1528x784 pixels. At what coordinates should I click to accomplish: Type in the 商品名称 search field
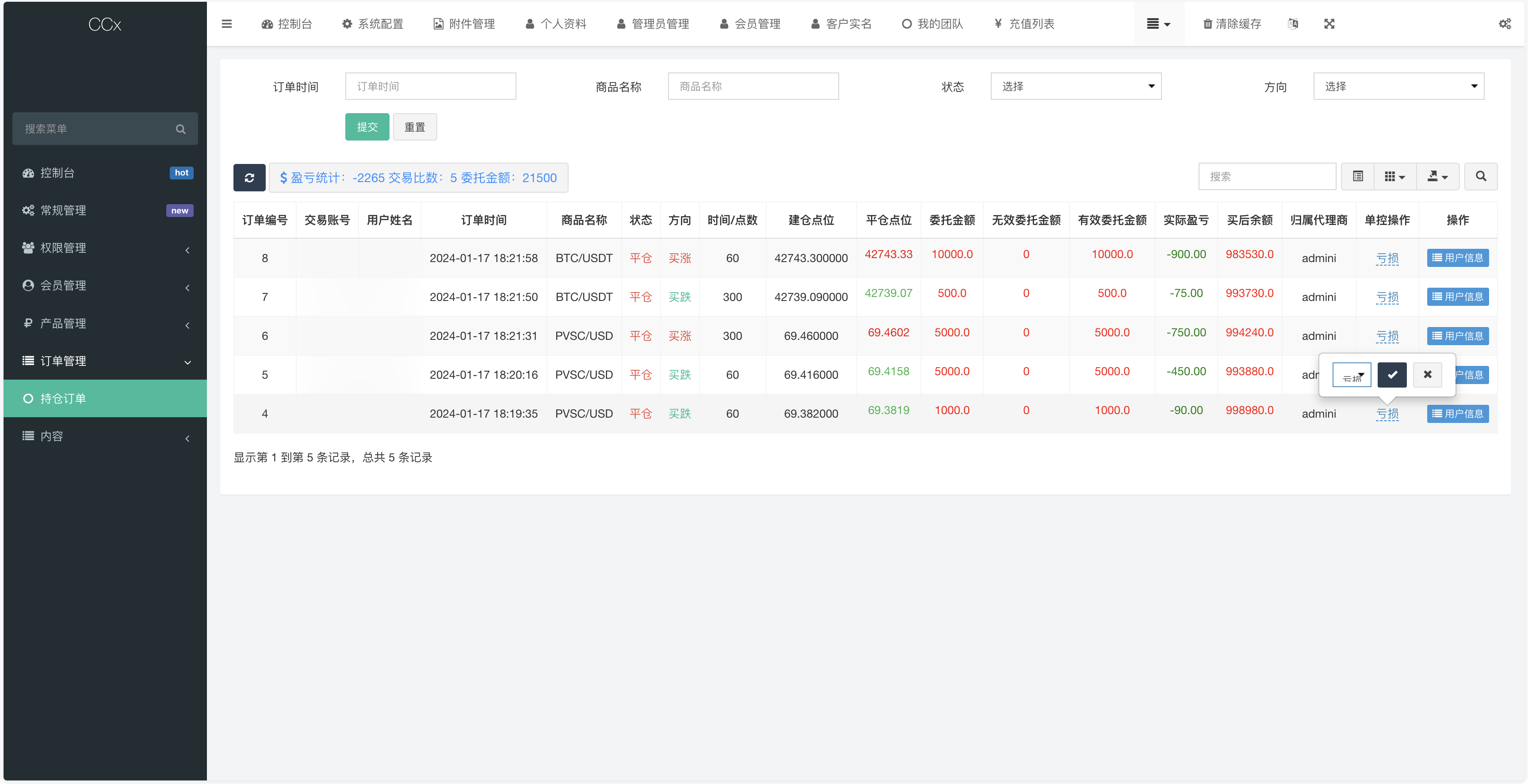[753, 86]
